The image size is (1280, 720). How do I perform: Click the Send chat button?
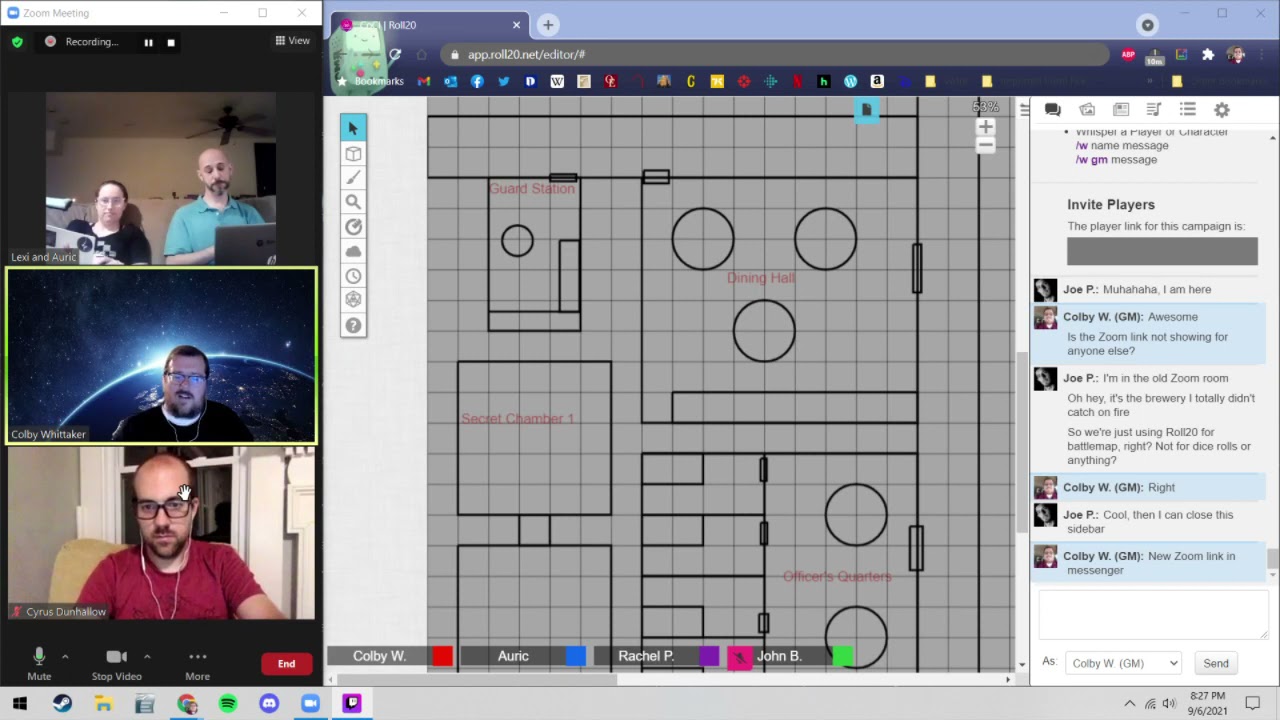click(1216, 663)
